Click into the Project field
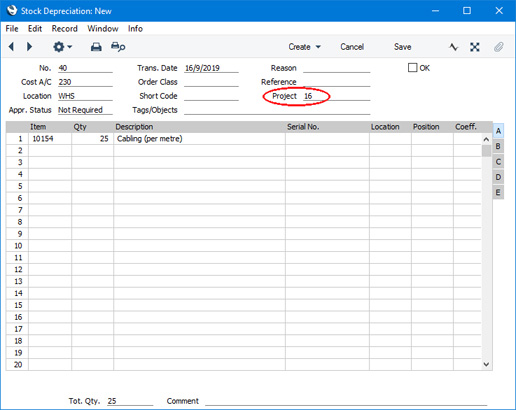 click(336, 96)
